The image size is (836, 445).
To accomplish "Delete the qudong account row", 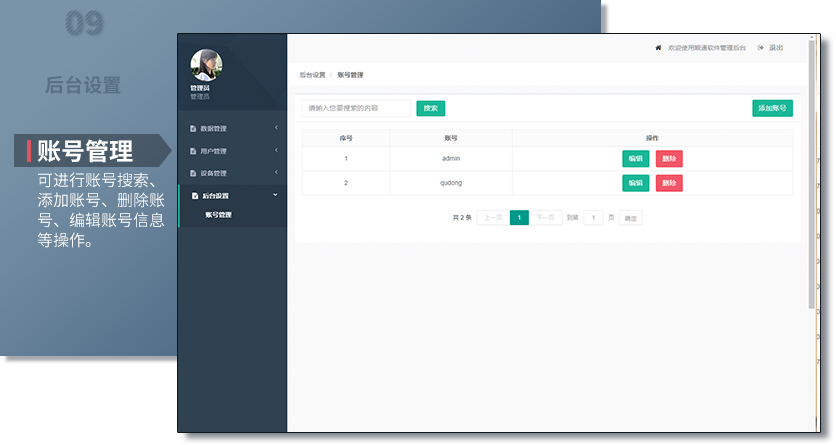I will tap(669, 183).
